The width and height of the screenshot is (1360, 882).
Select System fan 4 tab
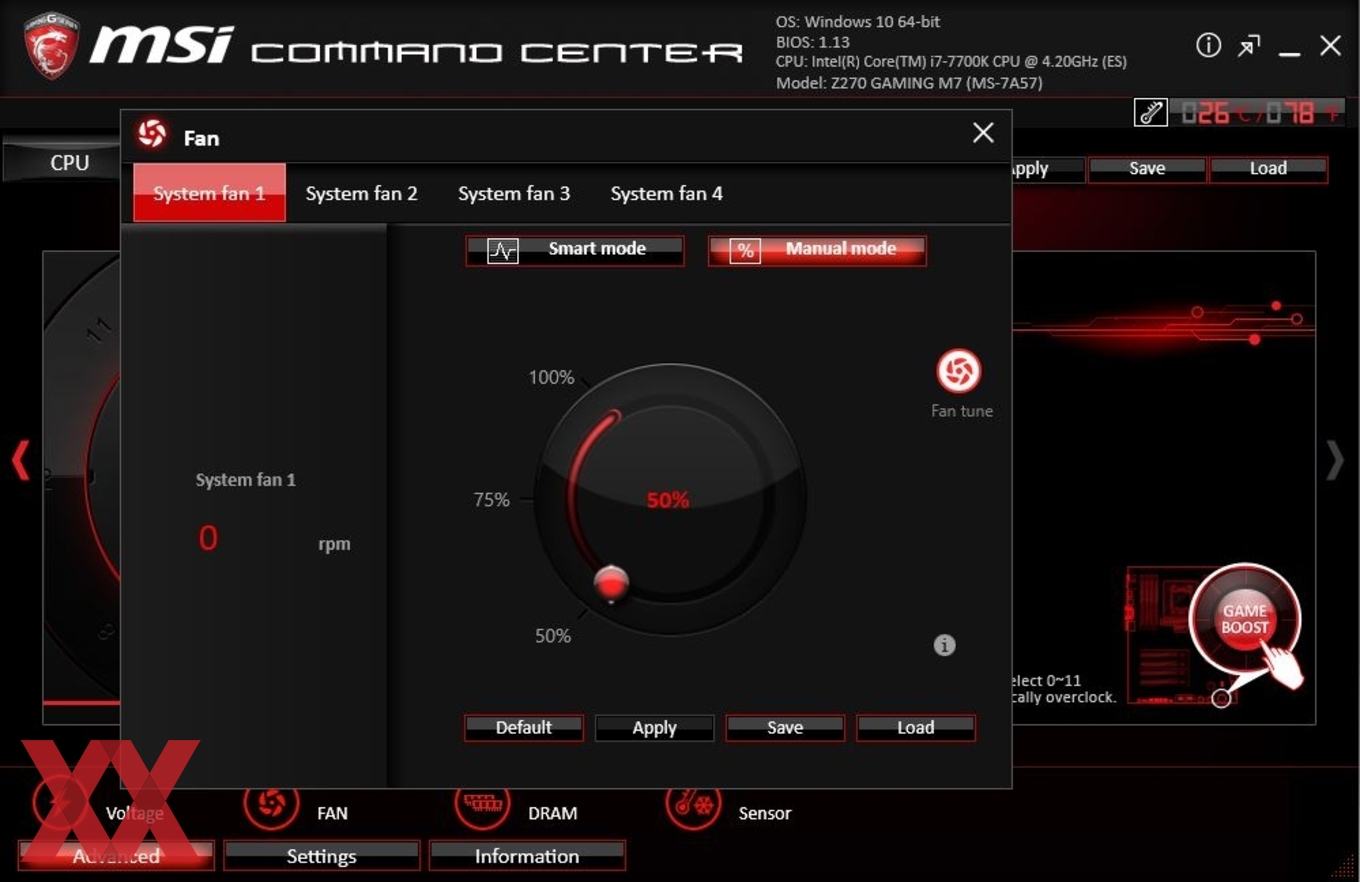(666, 193)
